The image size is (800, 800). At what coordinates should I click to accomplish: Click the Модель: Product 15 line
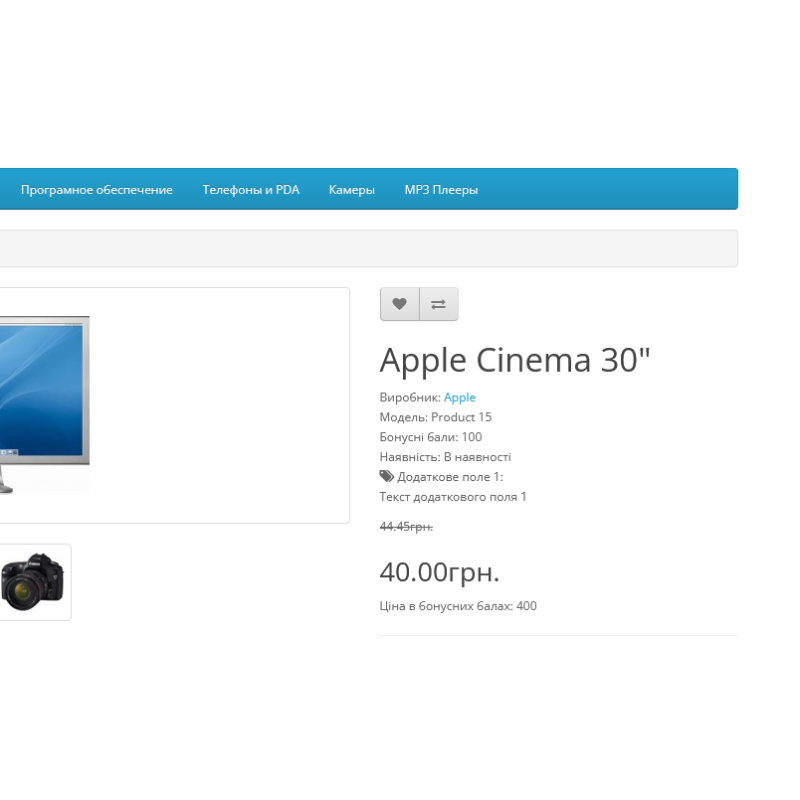[435, 417]
